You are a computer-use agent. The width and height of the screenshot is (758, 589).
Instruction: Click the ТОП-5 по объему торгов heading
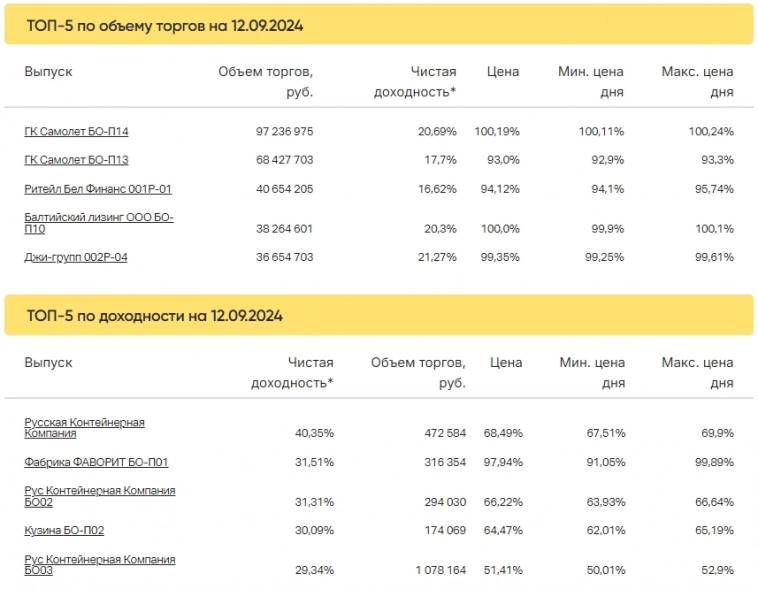165,26
